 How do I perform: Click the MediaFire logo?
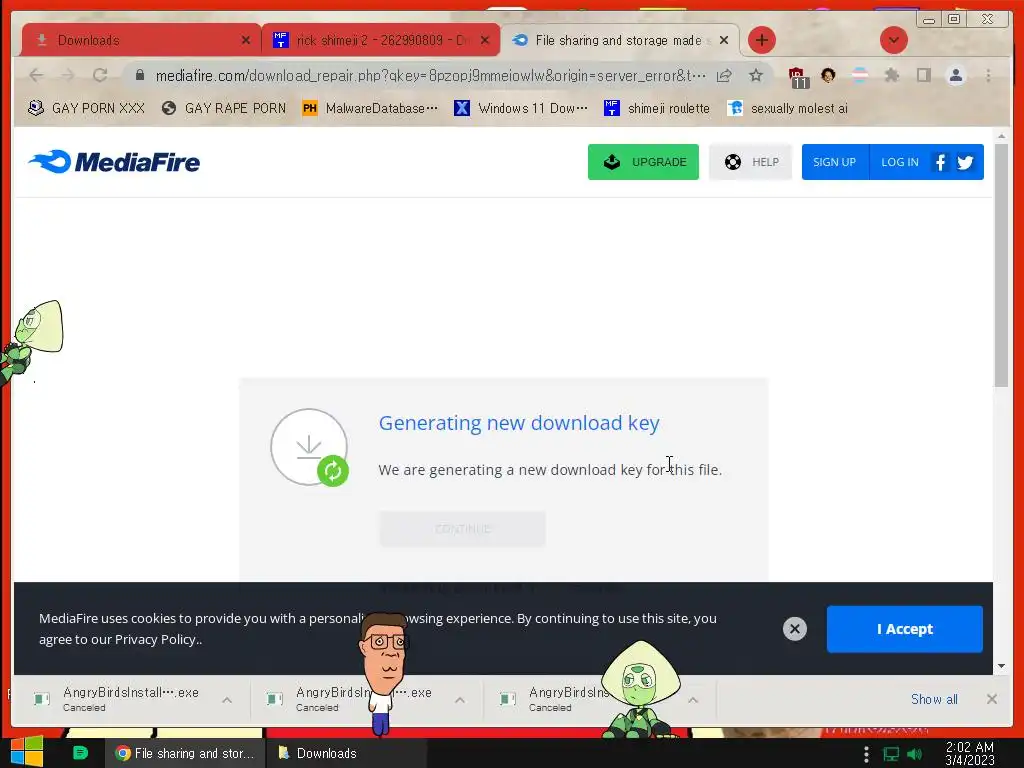point(114,162)
